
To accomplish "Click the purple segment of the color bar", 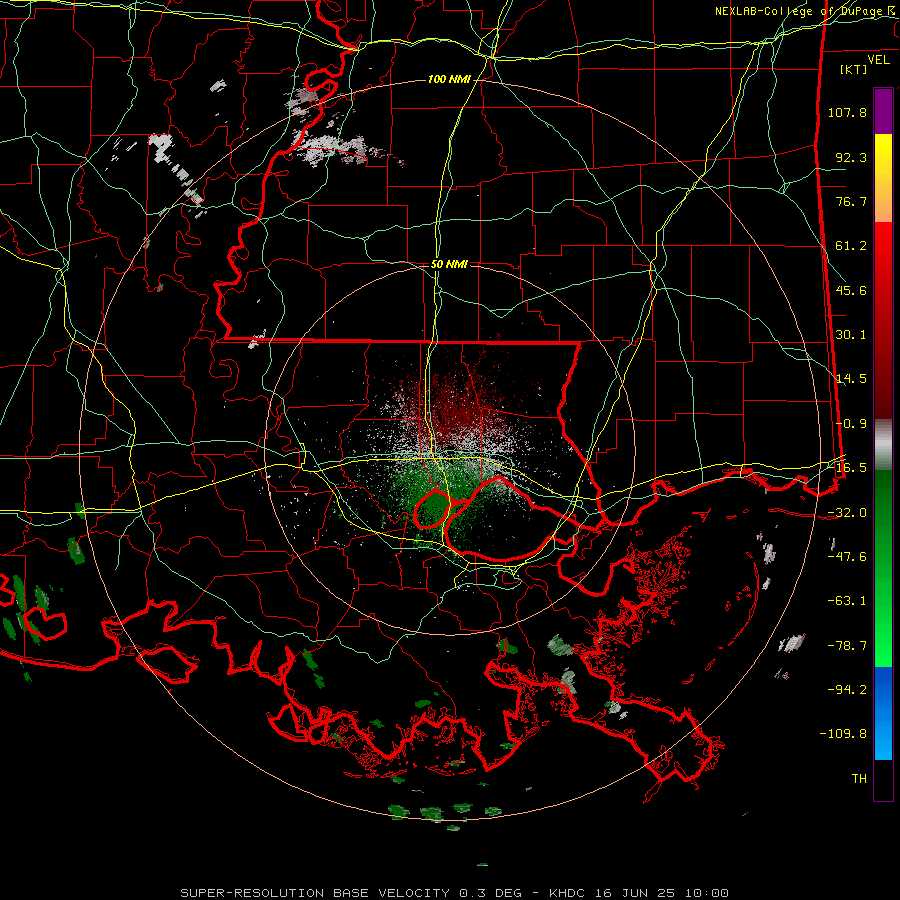I will (883, 111).
